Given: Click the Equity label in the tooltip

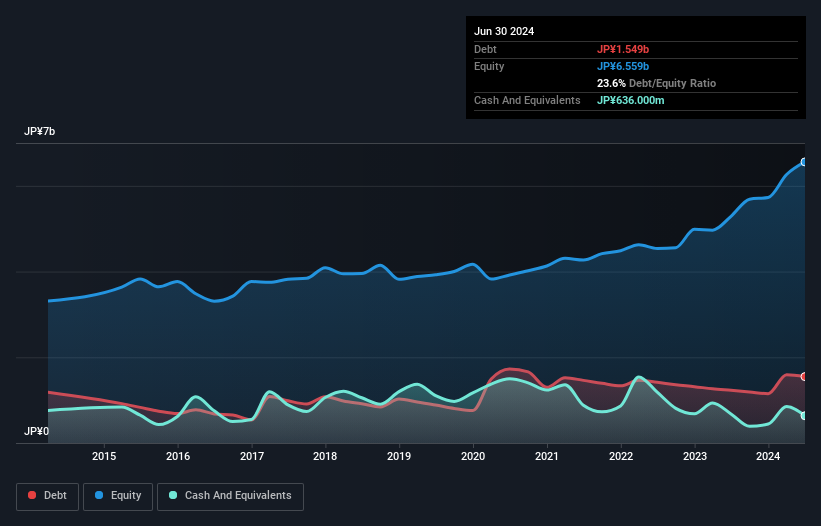Looking at the screenshot, I should (489, 66).
